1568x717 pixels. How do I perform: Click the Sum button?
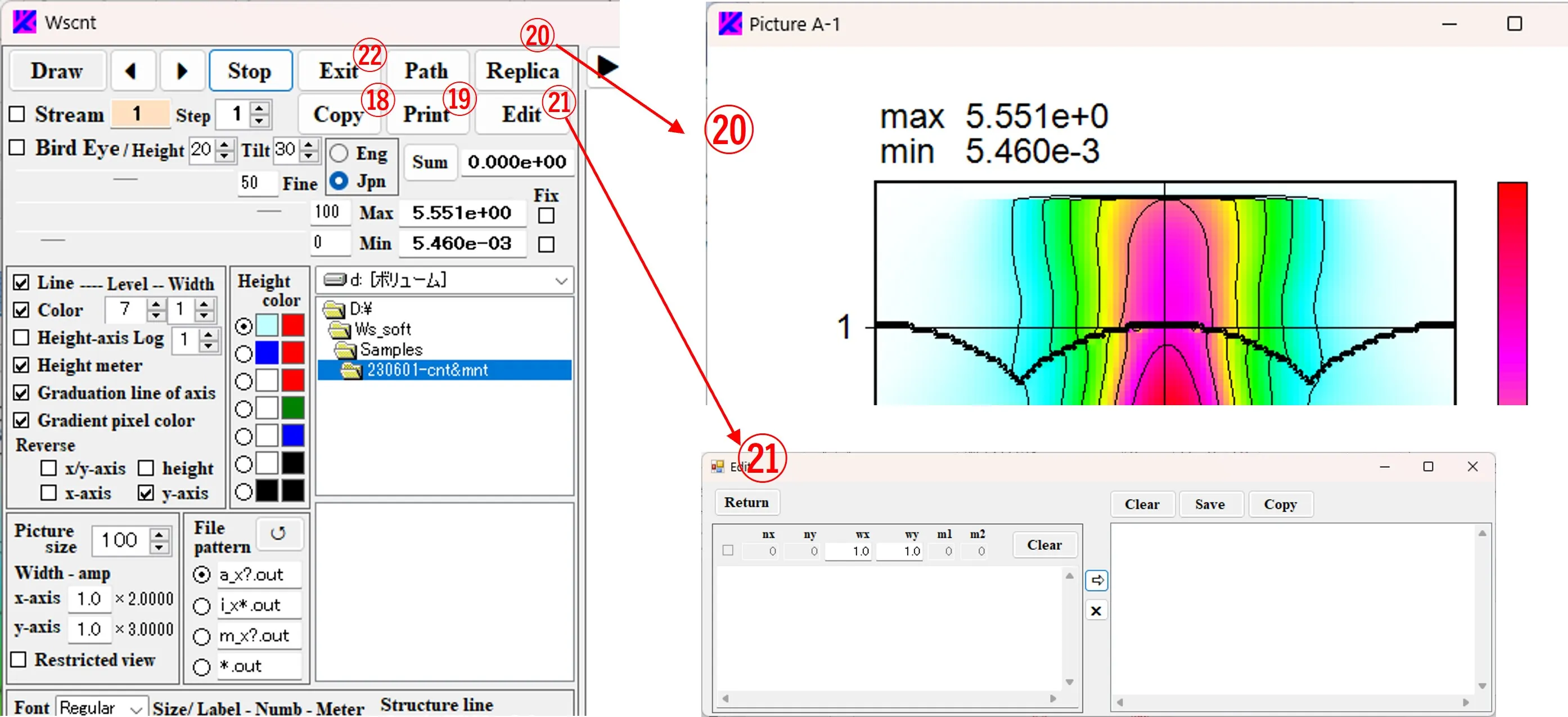click(x=430, y=162)
